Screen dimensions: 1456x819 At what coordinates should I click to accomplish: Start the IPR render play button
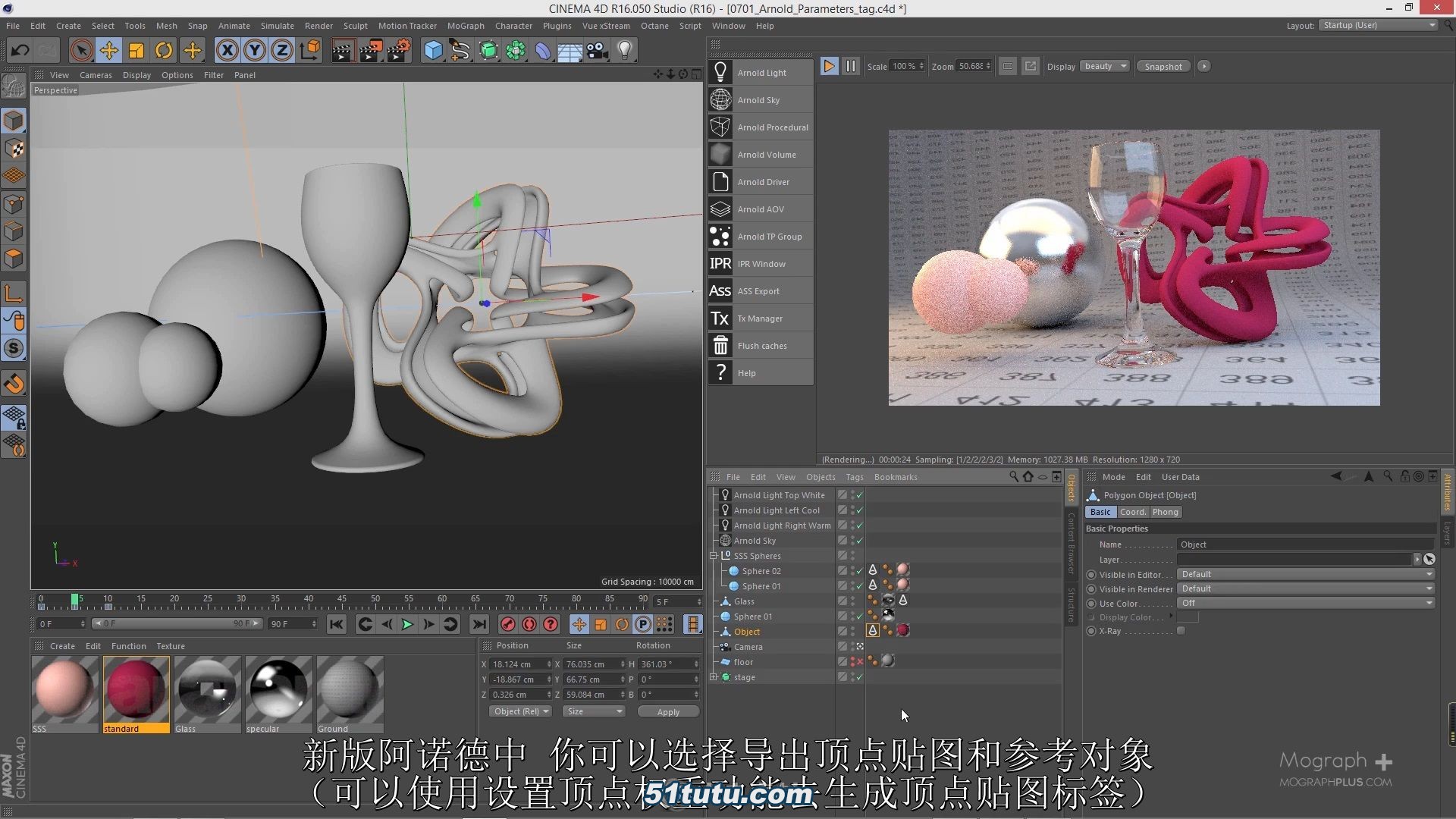[829, 66]
